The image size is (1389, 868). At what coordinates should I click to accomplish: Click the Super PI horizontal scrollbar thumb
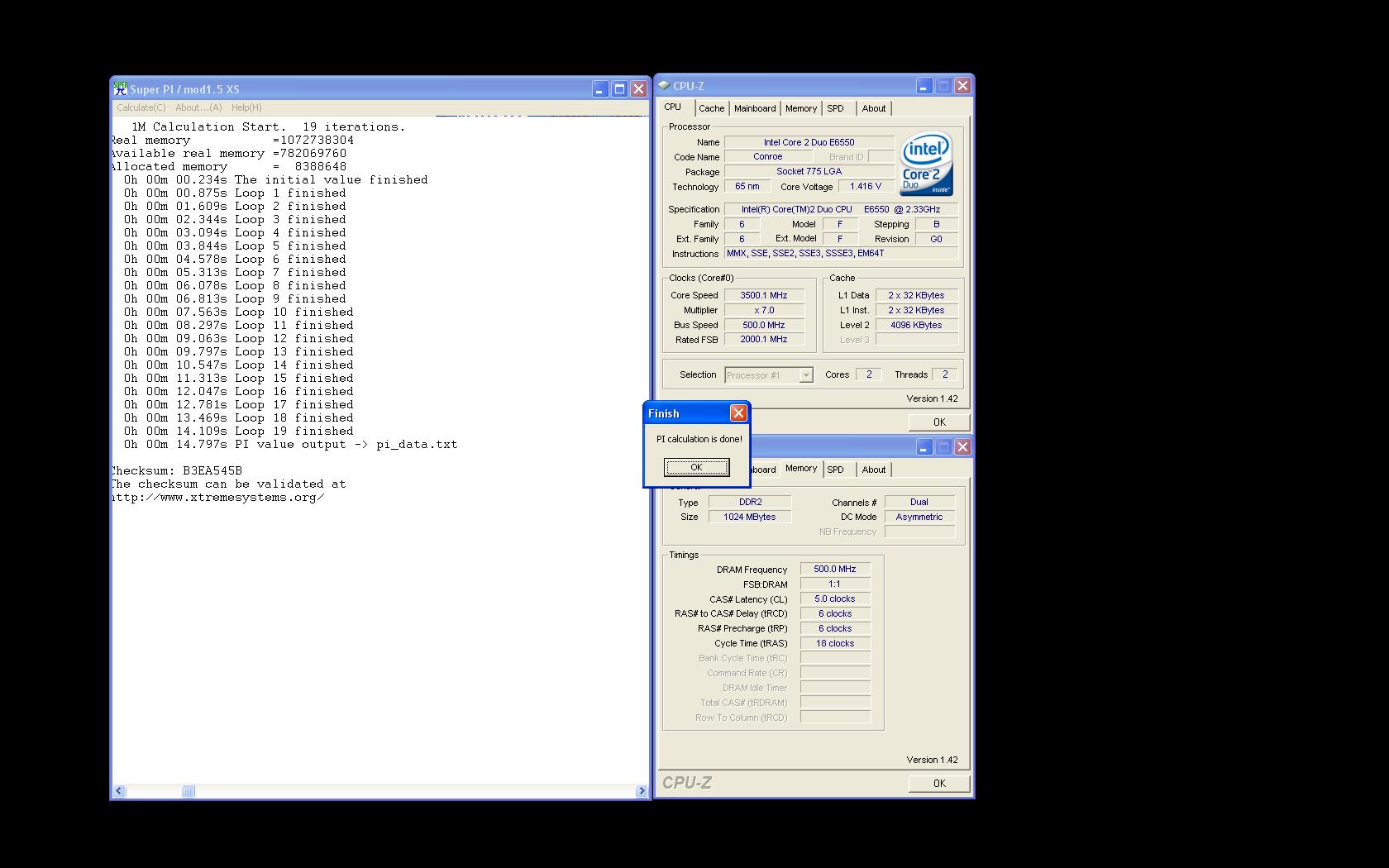pos(188,791)
